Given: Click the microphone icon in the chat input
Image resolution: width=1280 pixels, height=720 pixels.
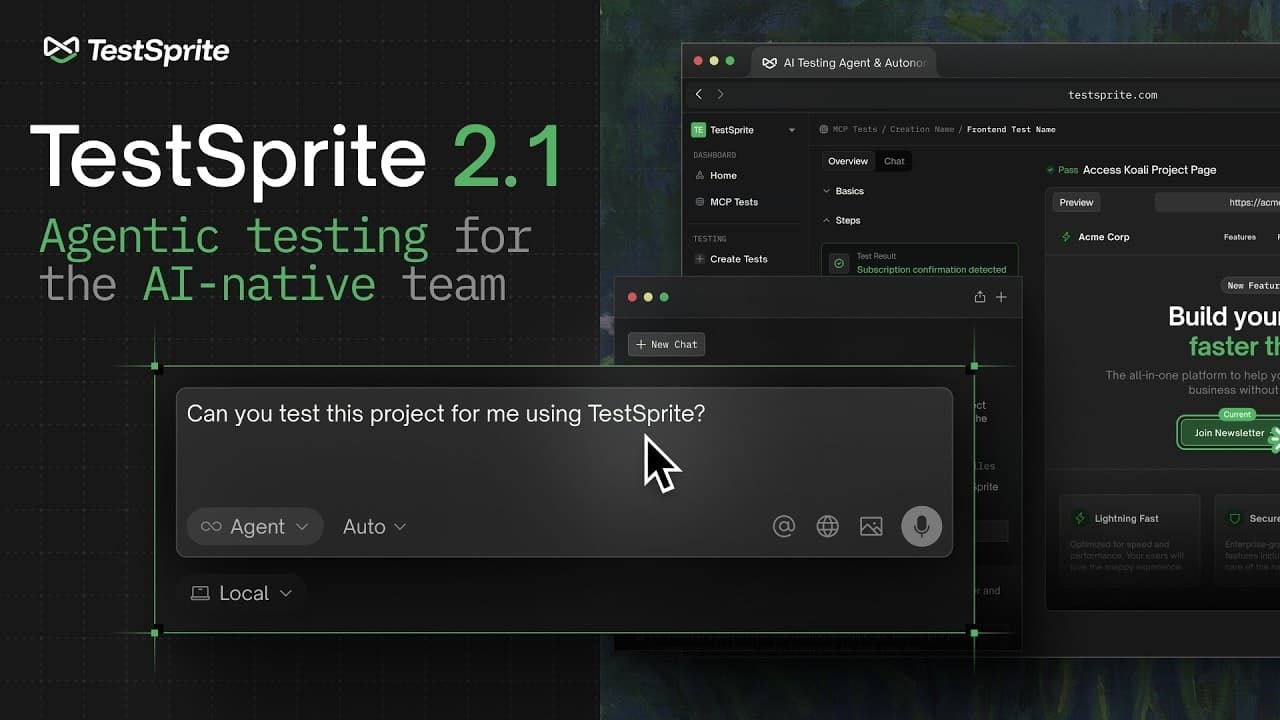Looking at the screenshot, I should [921, 525].
